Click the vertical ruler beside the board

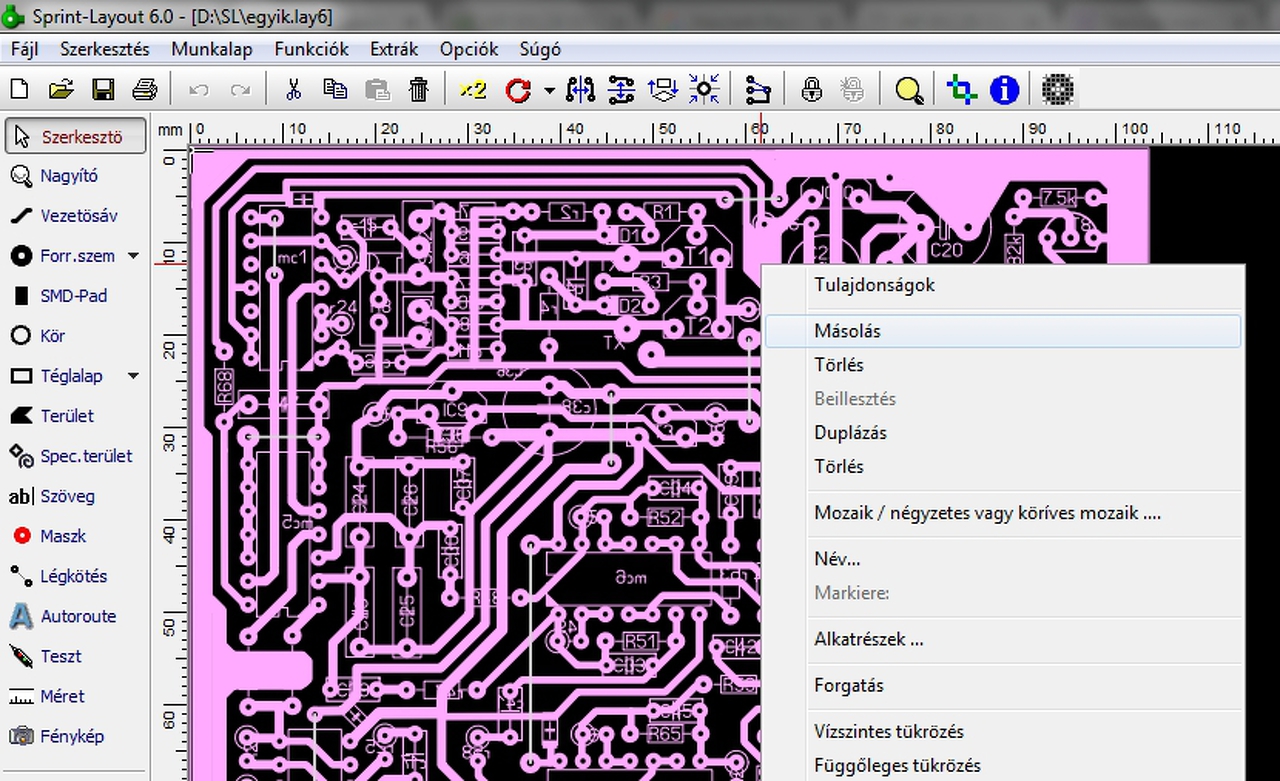(171, 465)
